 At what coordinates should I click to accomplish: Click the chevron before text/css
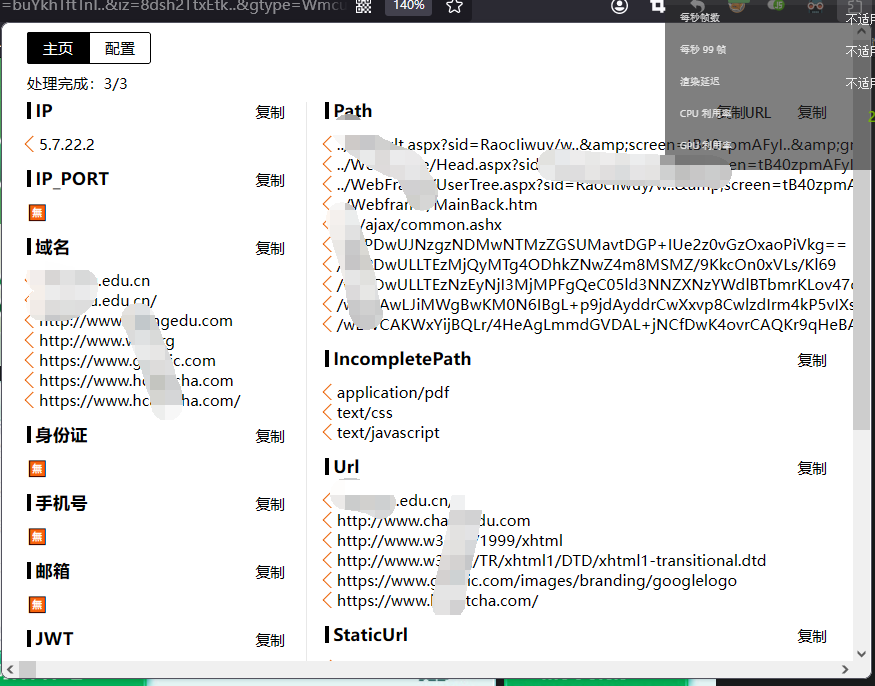[x=327, y=412]
